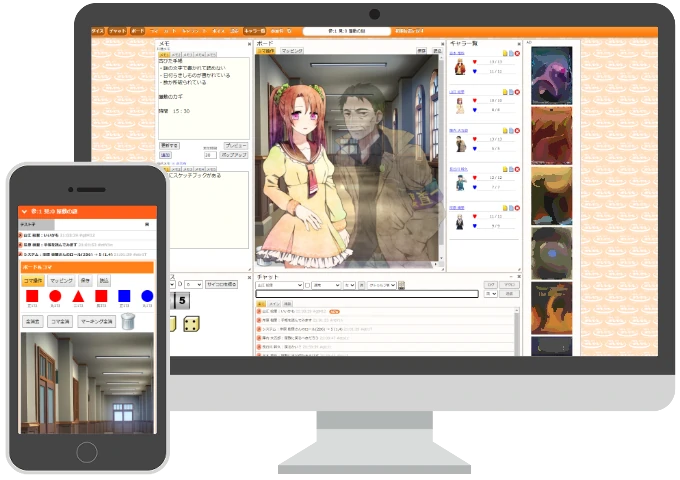Delete the first character with red X
Viewport: 680px width, 480px height.
[x=517, y=53]
